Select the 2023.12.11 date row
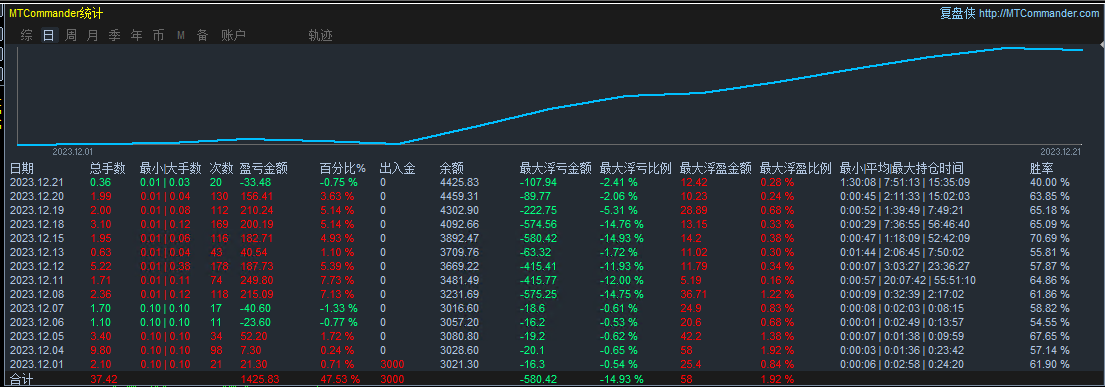The image size is (1105, 387). pos(37,280)
